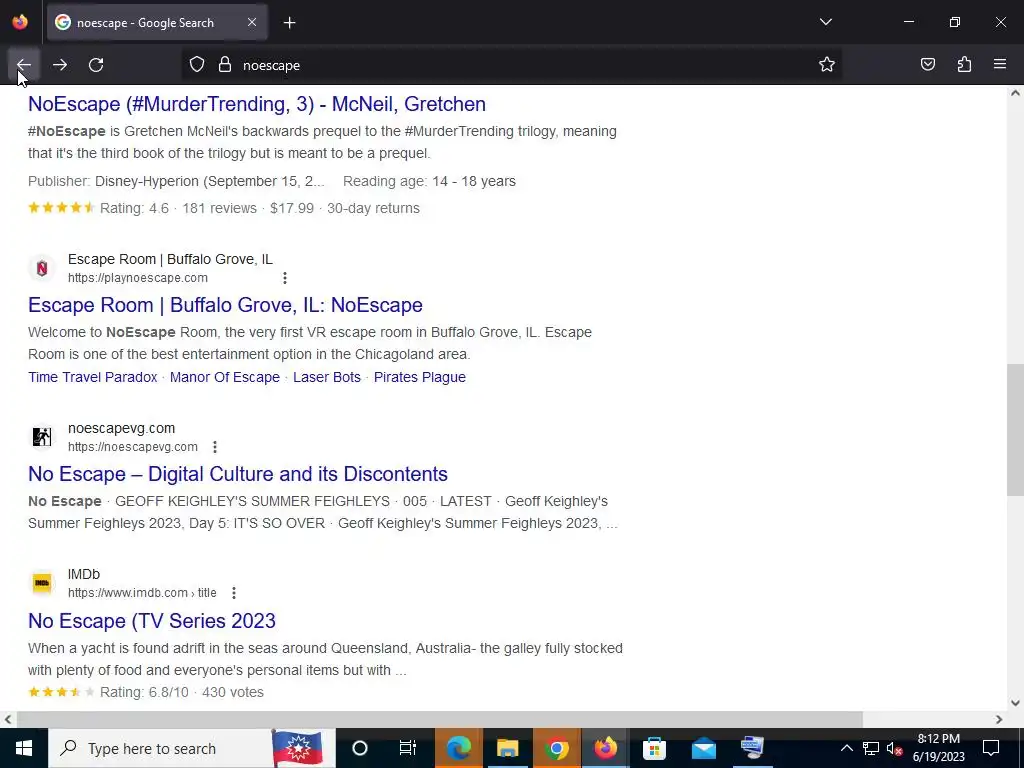Image resolution: width=1024 pixels, height=768 pixels.
Task: Click the horizontal scrollbar thumb
Action: pos(440,720)
